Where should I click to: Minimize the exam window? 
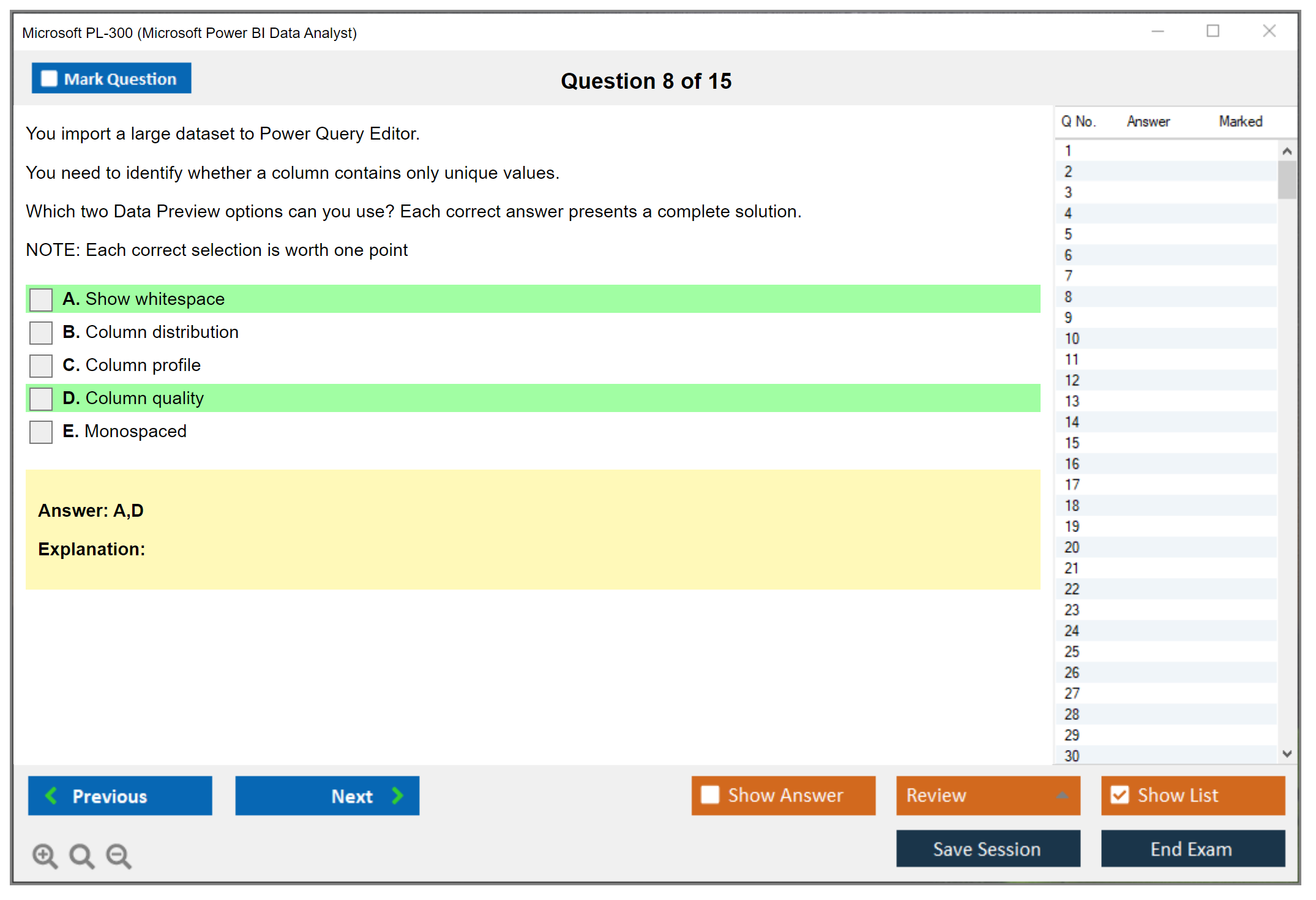1157,31
